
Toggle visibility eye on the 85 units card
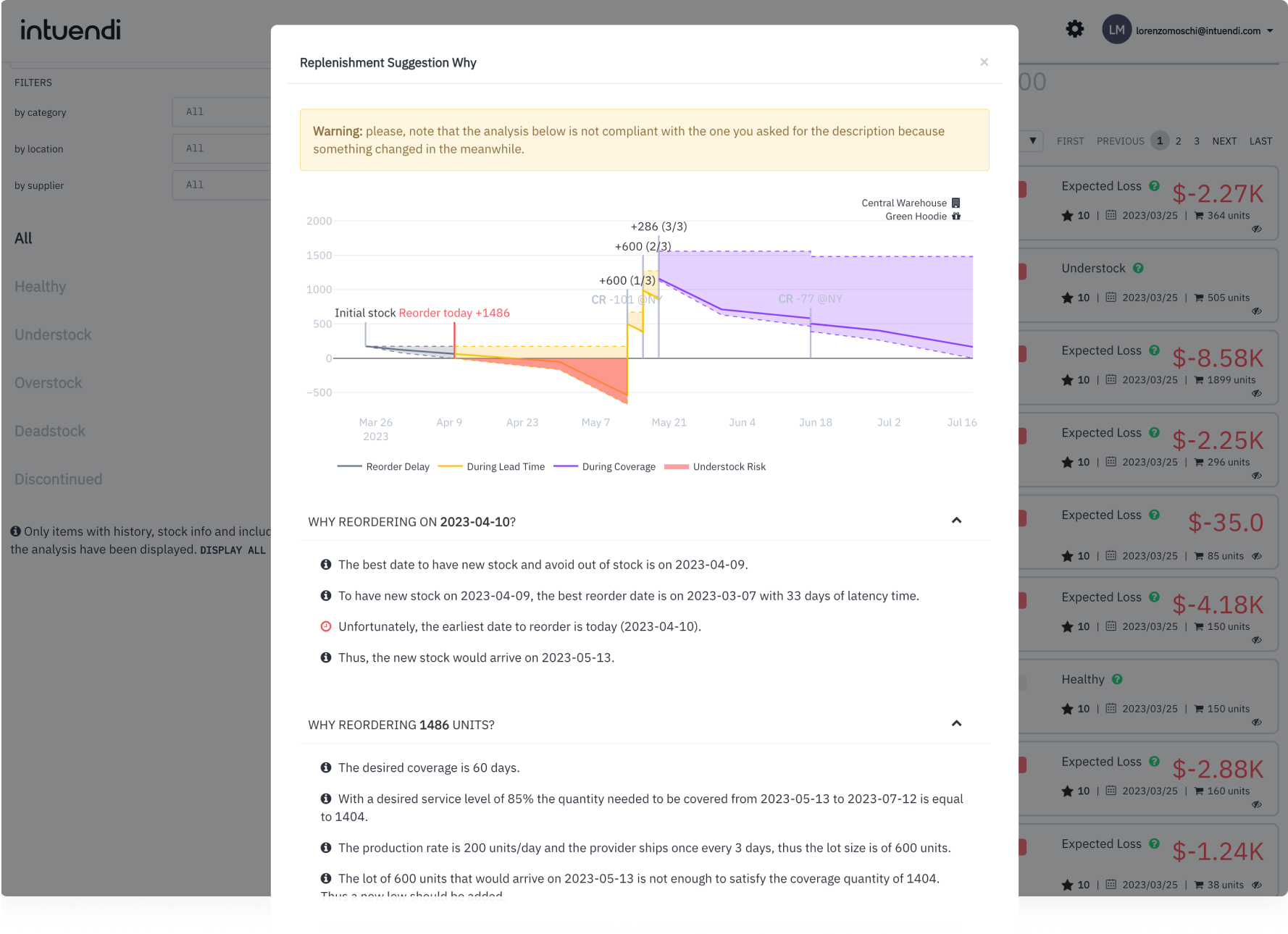pyautogui.click(x=1257, y=556)
